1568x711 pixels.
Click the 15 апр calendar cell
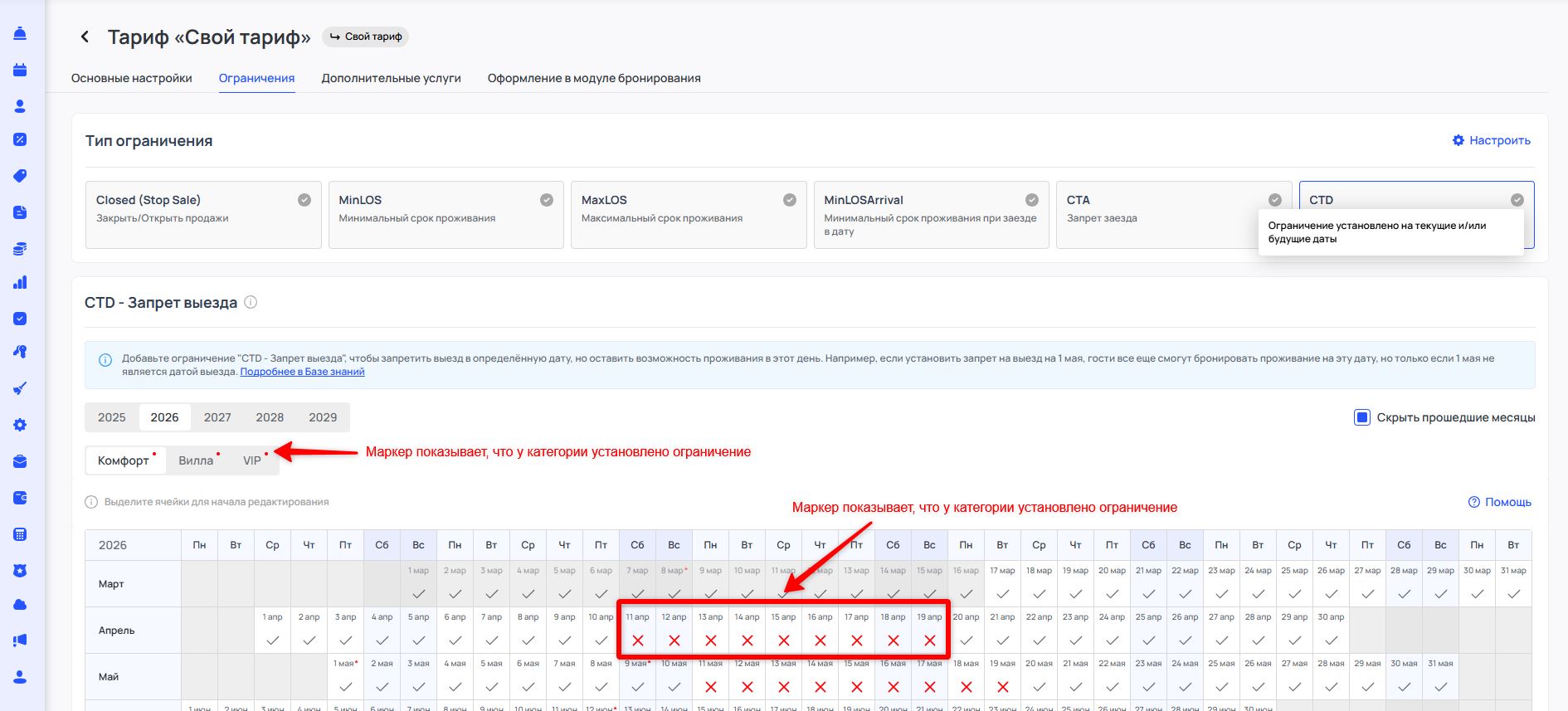click(783, 631)
